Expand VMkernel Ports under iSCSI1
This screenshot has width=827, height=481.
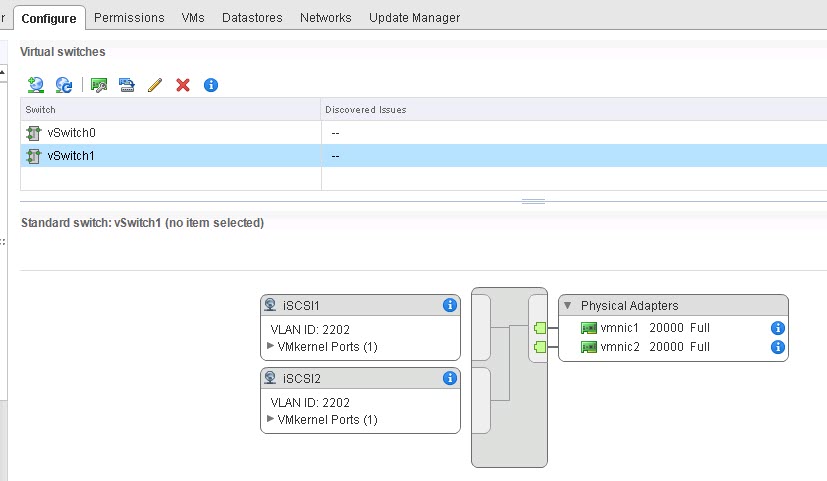coord(271,346)
